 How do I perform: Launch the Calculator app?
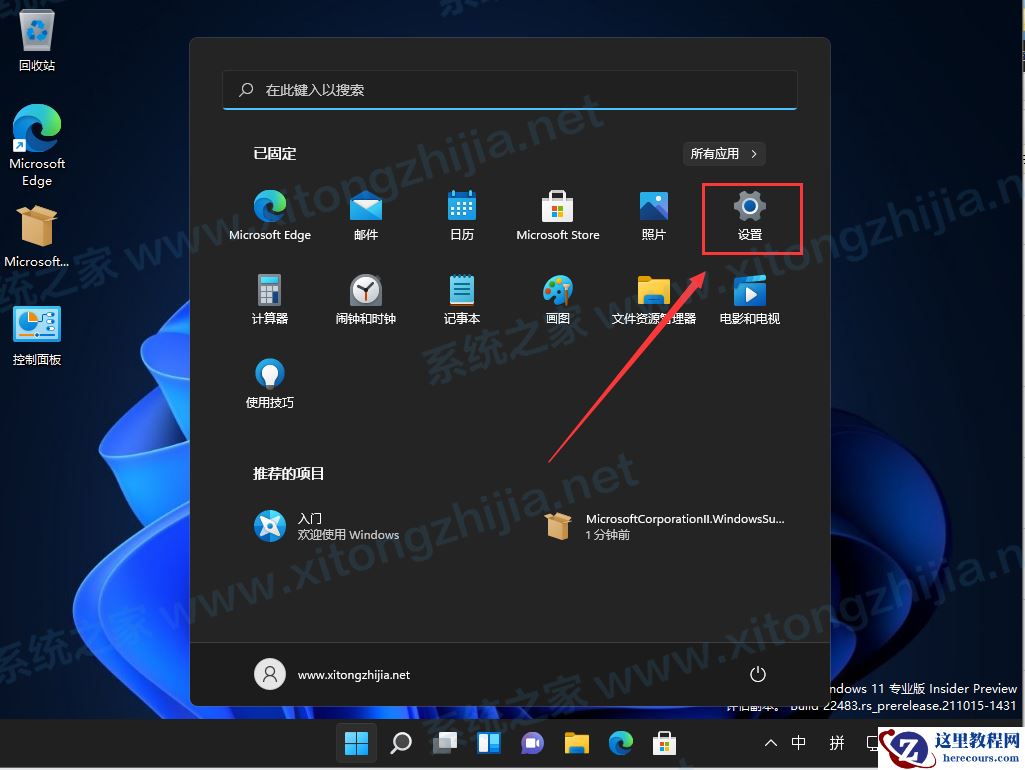269,296
